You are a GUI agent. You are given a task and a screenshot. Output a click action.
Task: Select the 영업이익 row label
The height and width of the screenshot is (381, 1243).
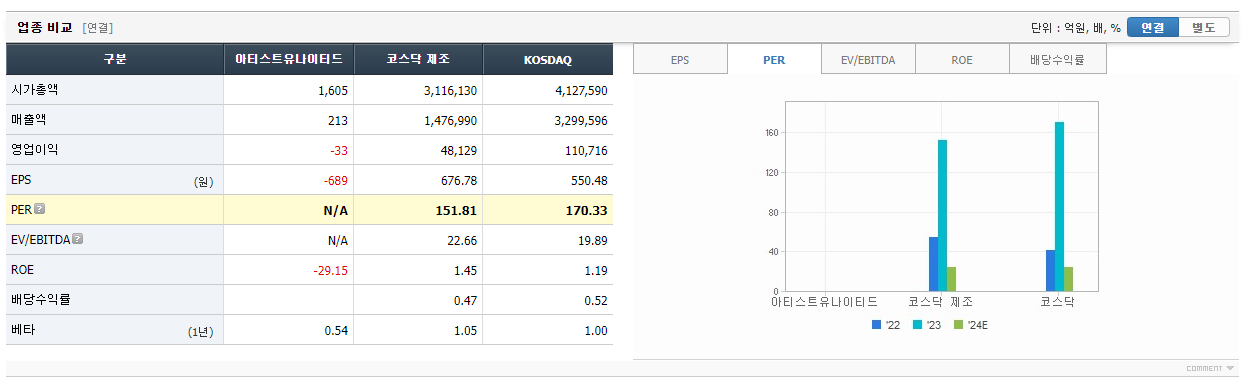click(x=35, y=150)
